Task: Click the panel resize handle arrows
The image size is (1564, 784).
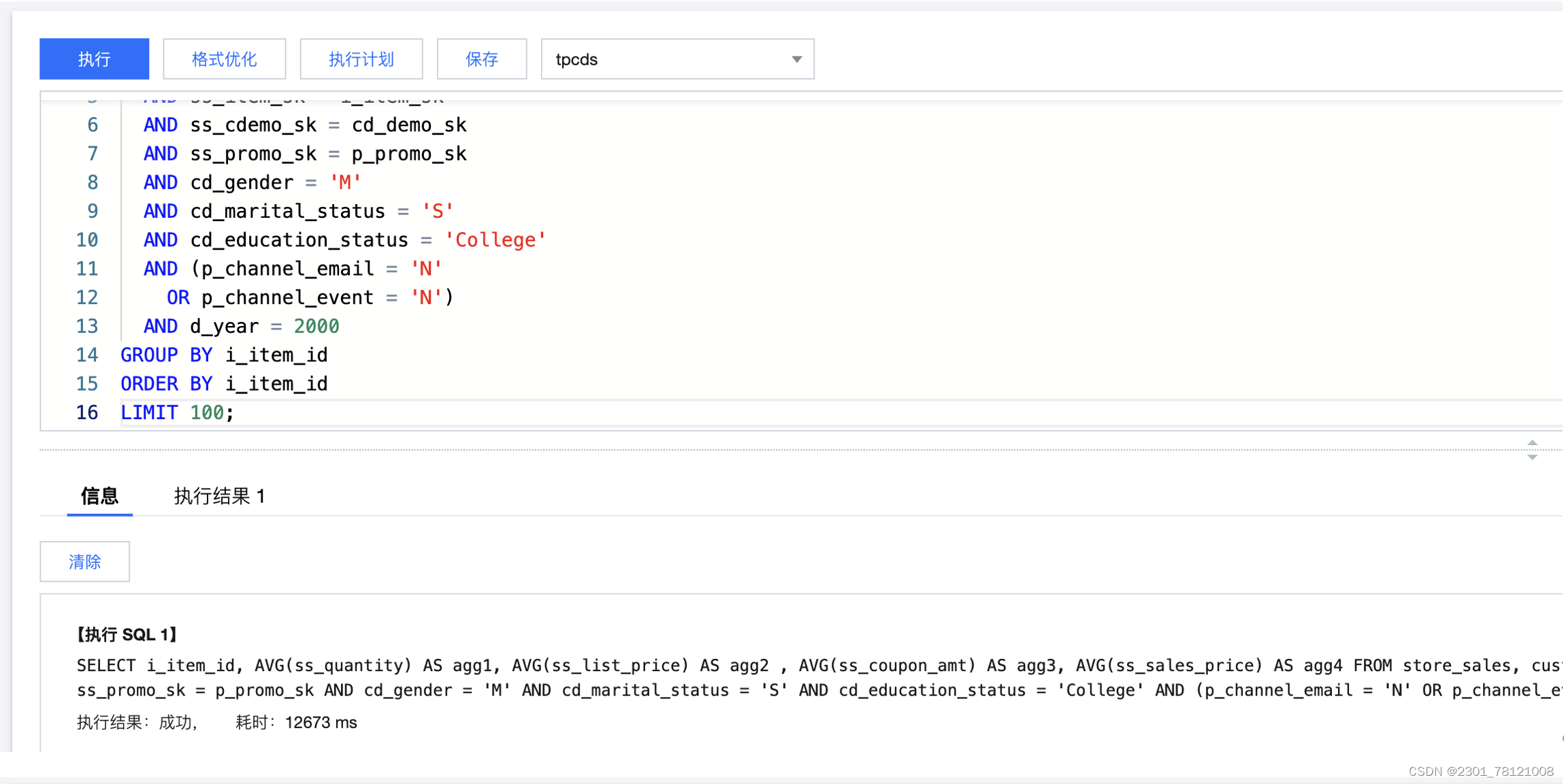Action: click(1532, 450)
